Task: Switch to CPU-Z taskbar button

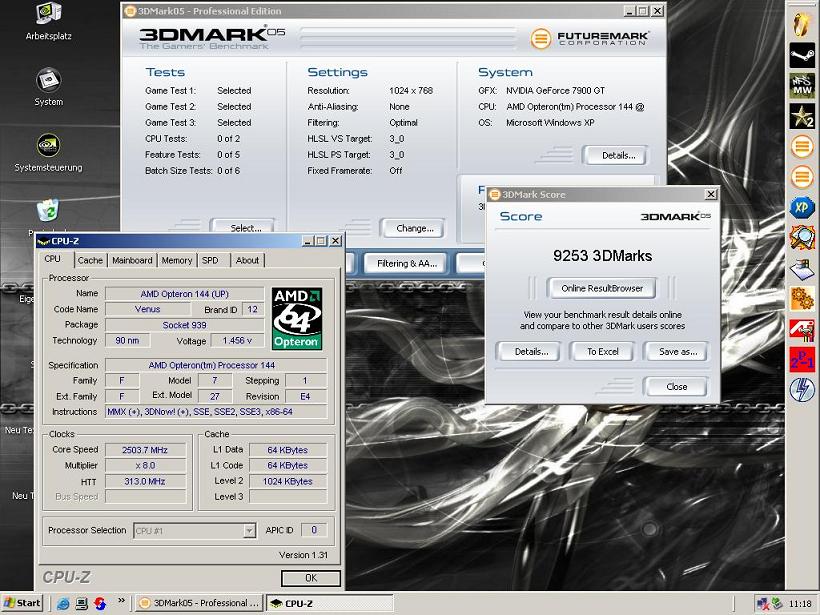Action: pyautogui.click(x=329, y=603)
